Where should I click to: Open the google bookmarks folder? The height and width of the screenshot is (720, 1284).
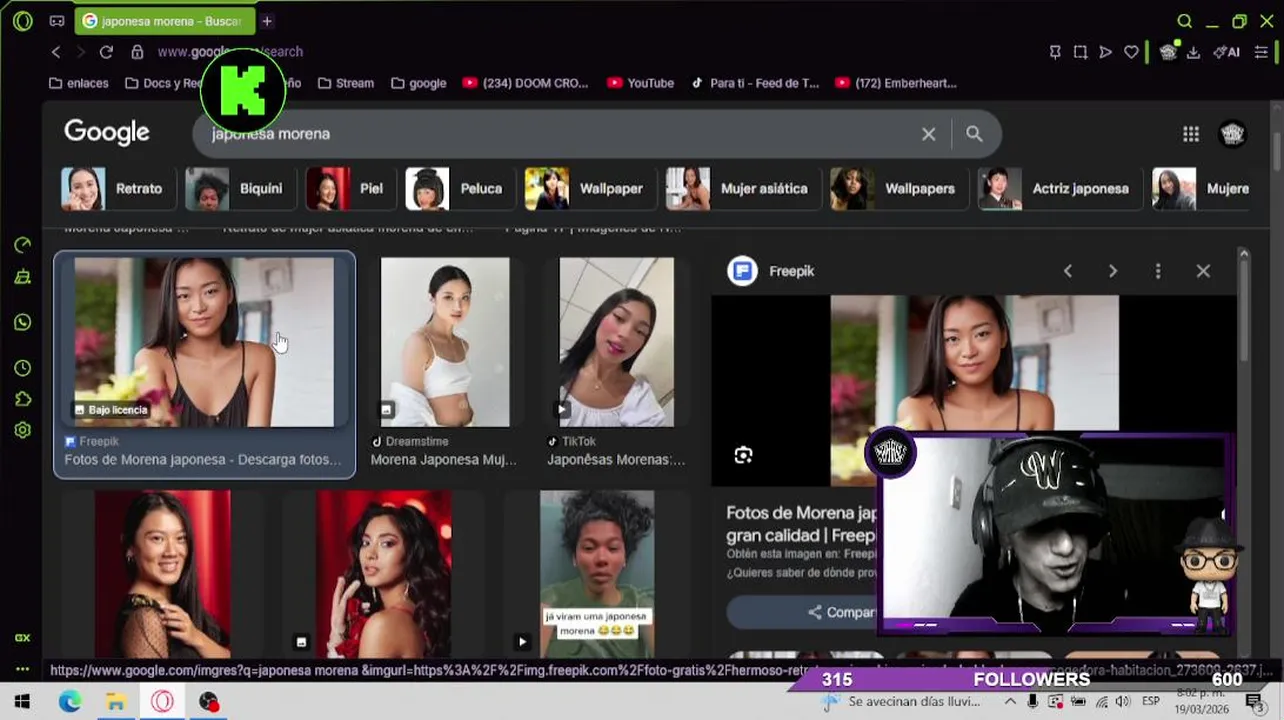419,83
